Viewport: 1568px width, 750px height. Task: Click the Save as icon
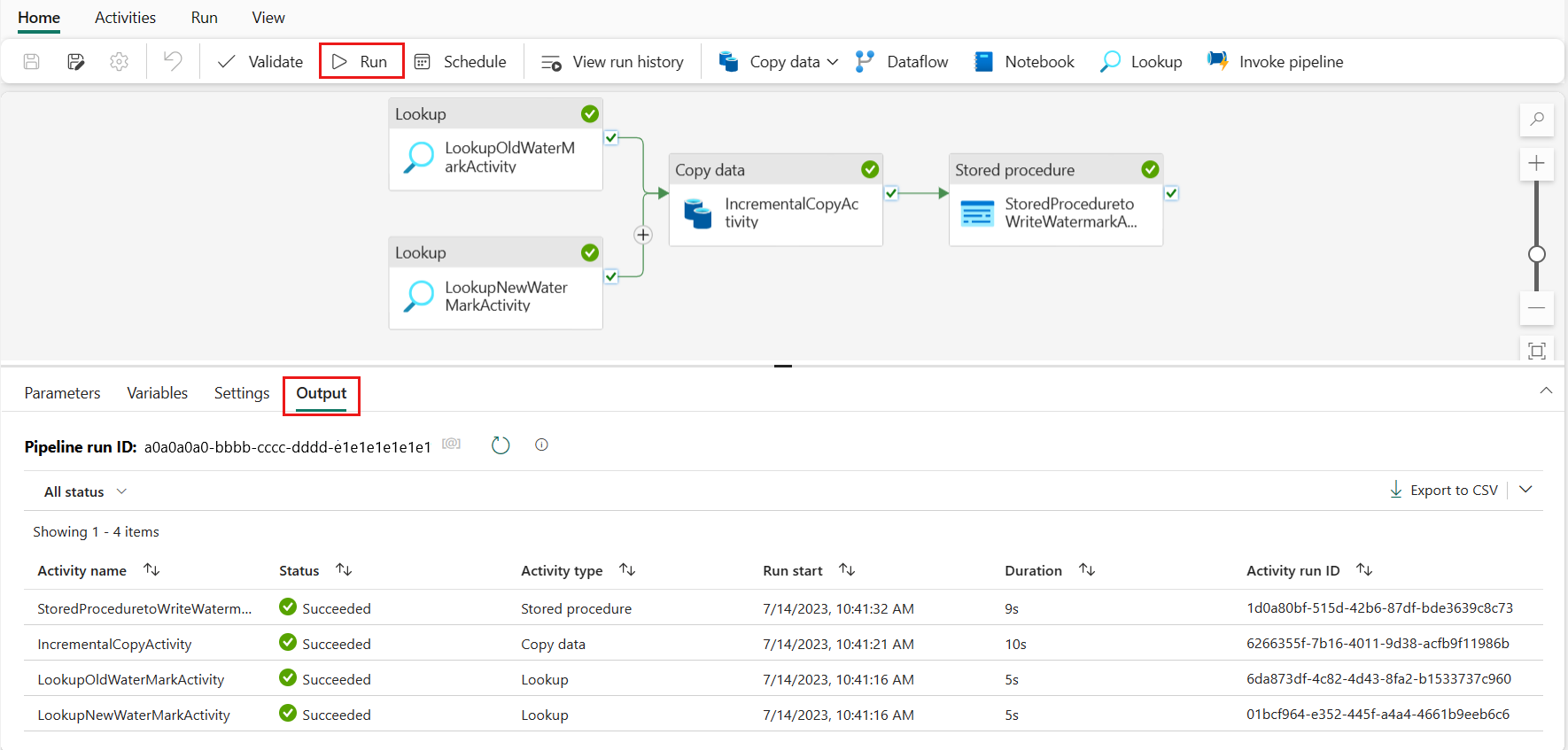pos(76,62)
